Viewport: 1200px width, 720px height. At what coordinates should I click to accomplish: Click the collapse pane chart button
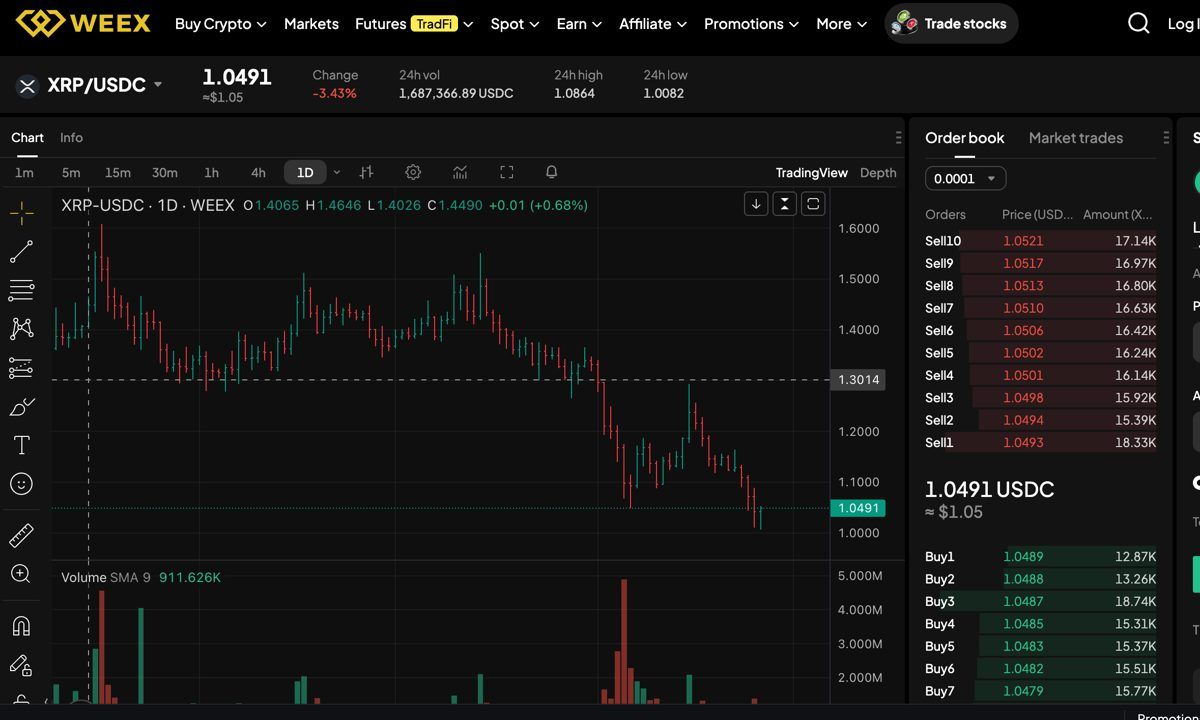tap(785, 204)
